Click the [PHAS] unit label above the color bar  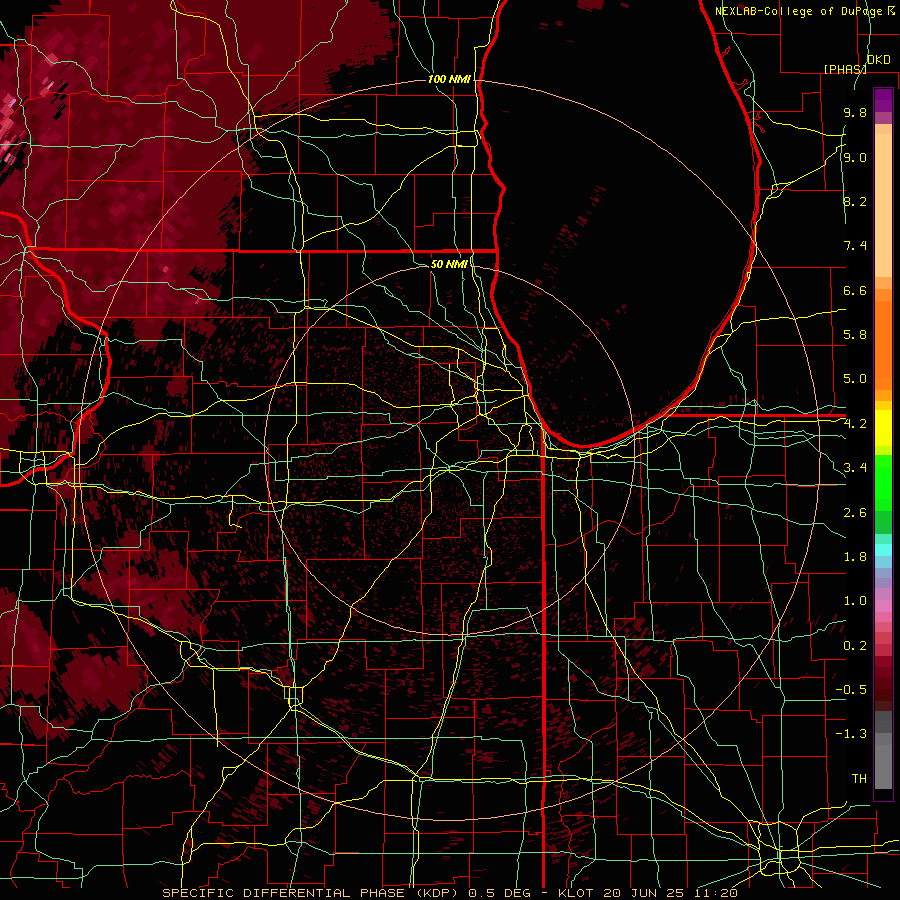[845, 69]
